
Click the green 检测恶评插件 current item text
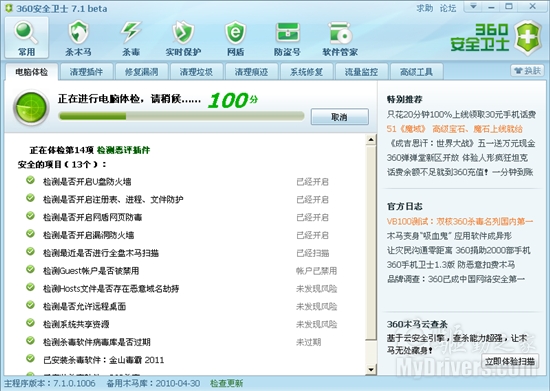[123, 150]
